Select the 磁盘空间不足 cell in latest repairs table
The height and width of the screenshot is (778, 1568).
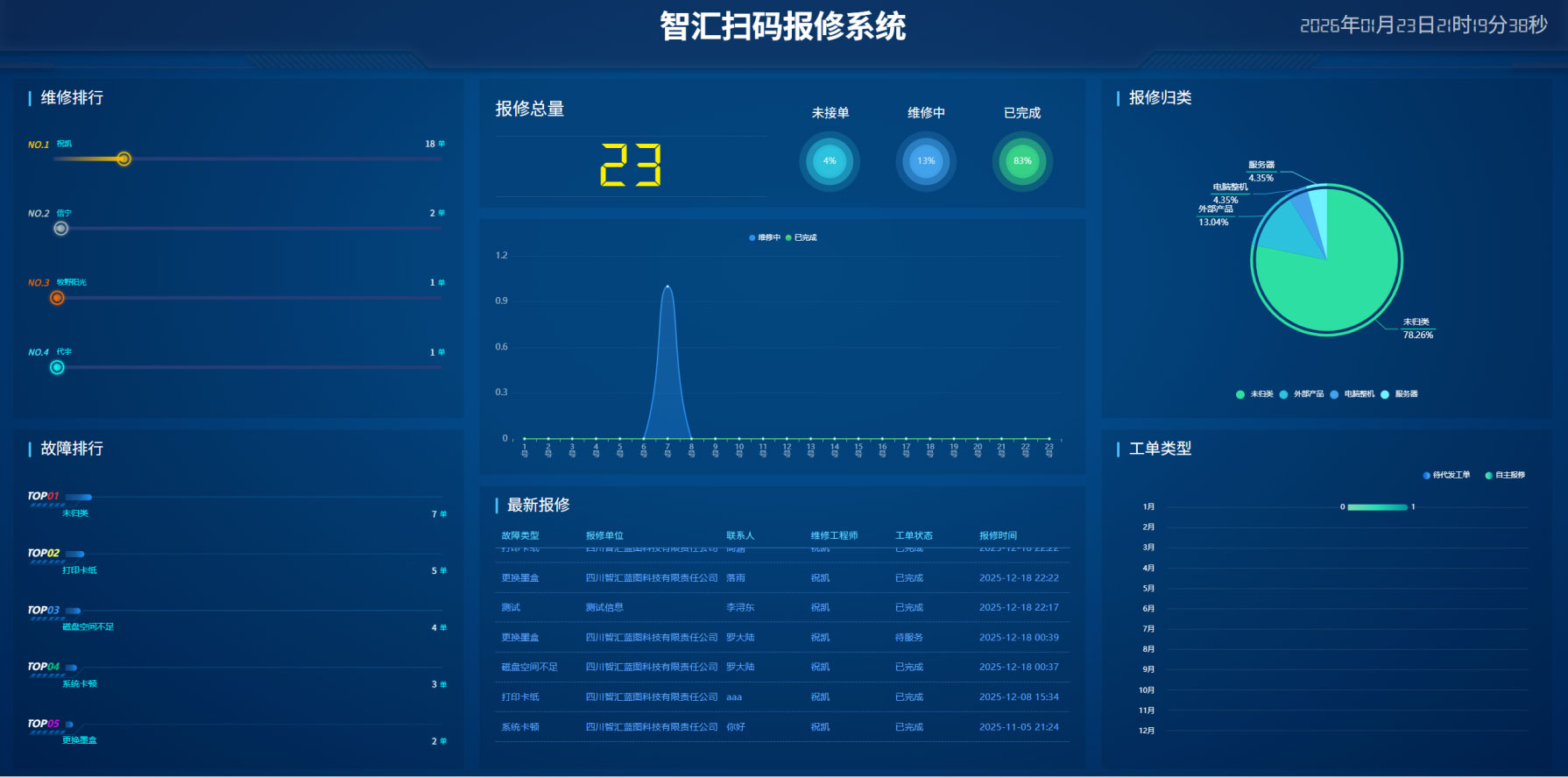(529, 667)
